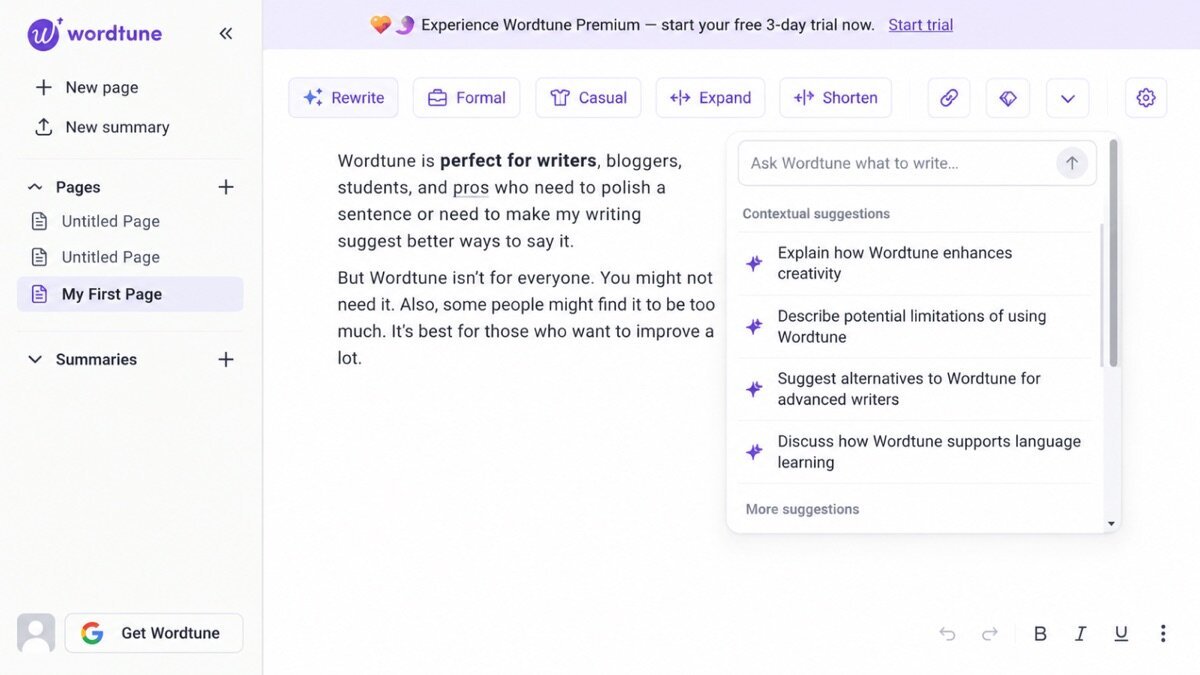Add a summary with Summaries plus icon

(226, 359)
